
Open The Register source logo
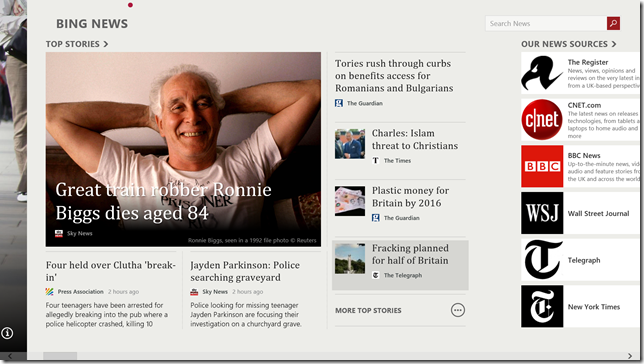click(x=542, y=73)
